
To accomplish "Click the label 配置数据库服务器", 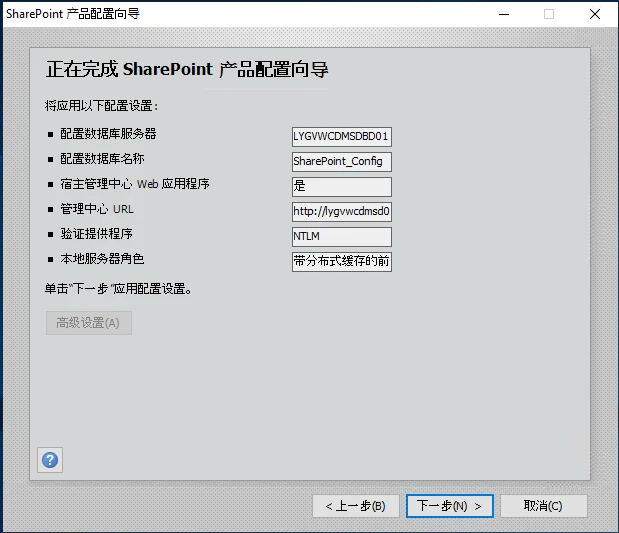I will tap(108, 134).
